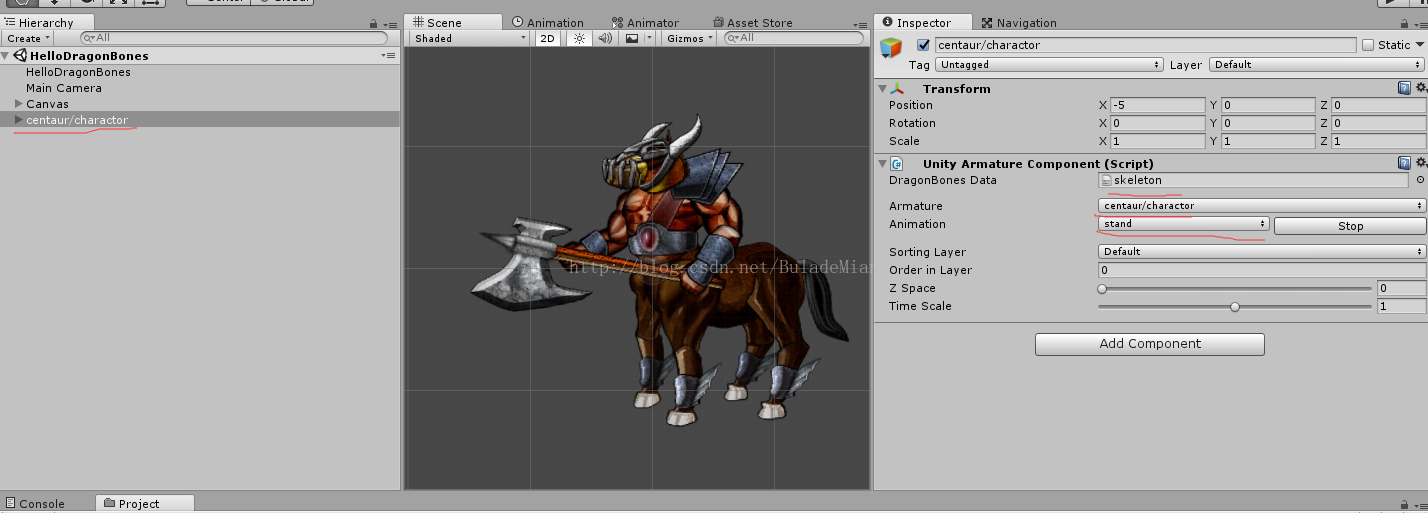Click the Scene view search box
This screenshot has height=513, width=1428.
point(794,38)
